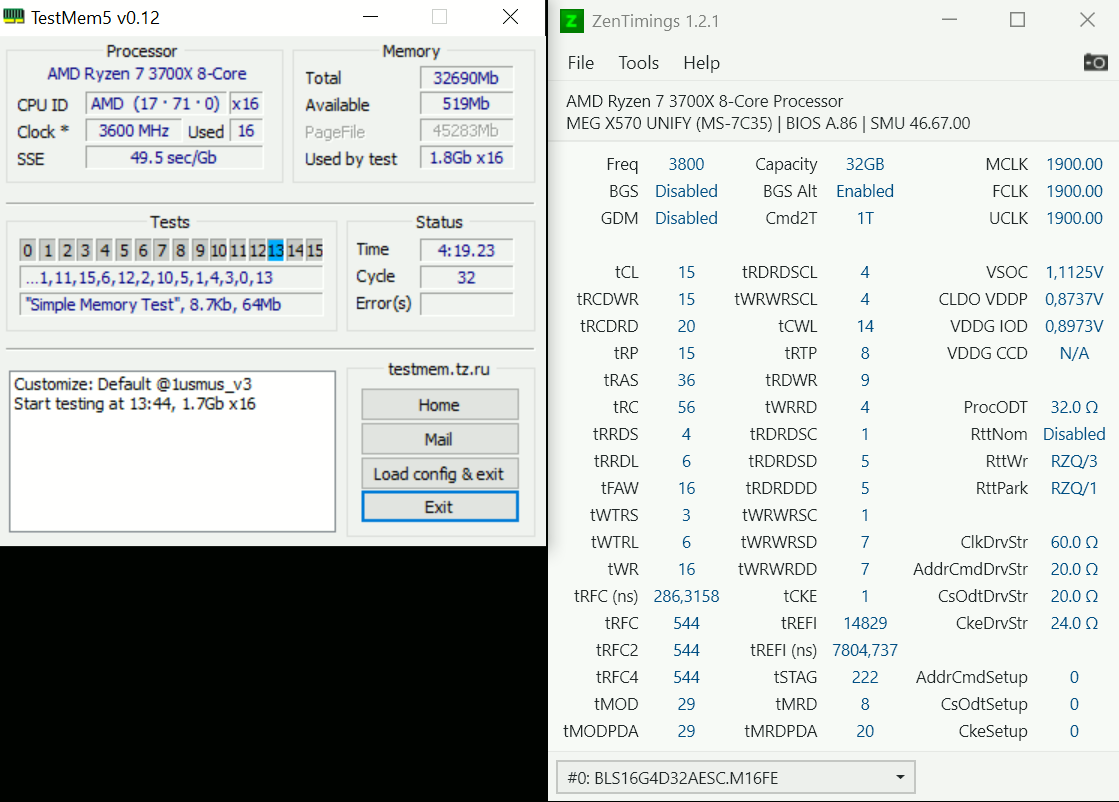Click the MCLK value 1900.00
The width and height of the screenshot is (1119, 802).
(1074, 164)
